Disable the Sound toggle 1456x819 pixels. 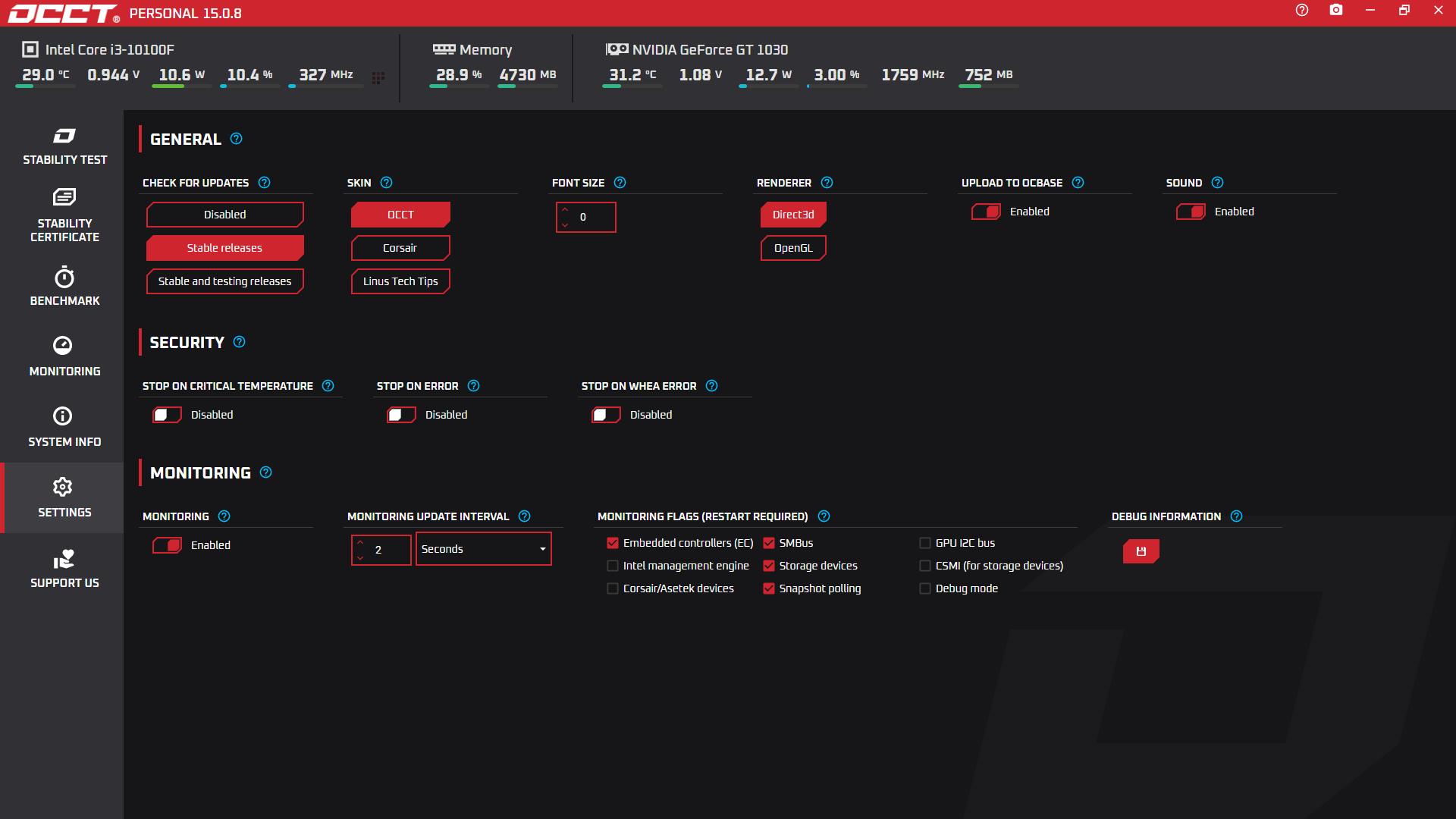pos(1191,212)
